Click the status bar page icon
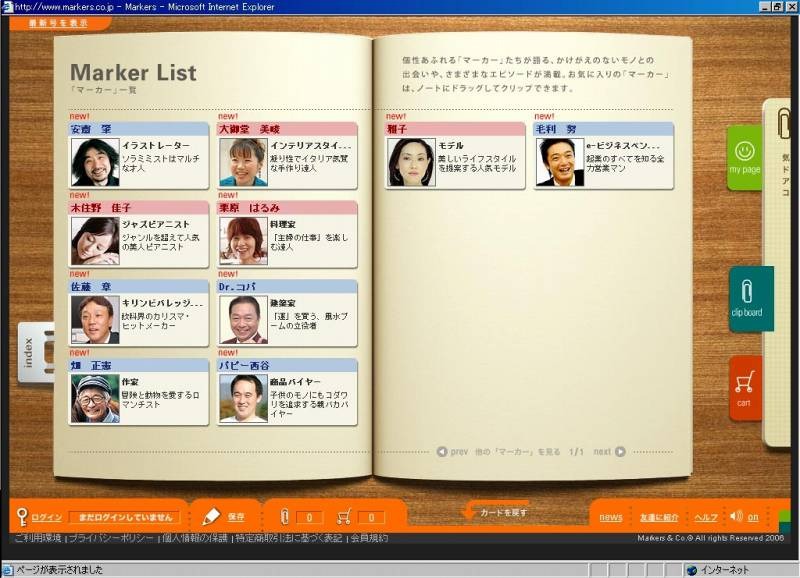This screenshot has height=578, width=800. 7,570
